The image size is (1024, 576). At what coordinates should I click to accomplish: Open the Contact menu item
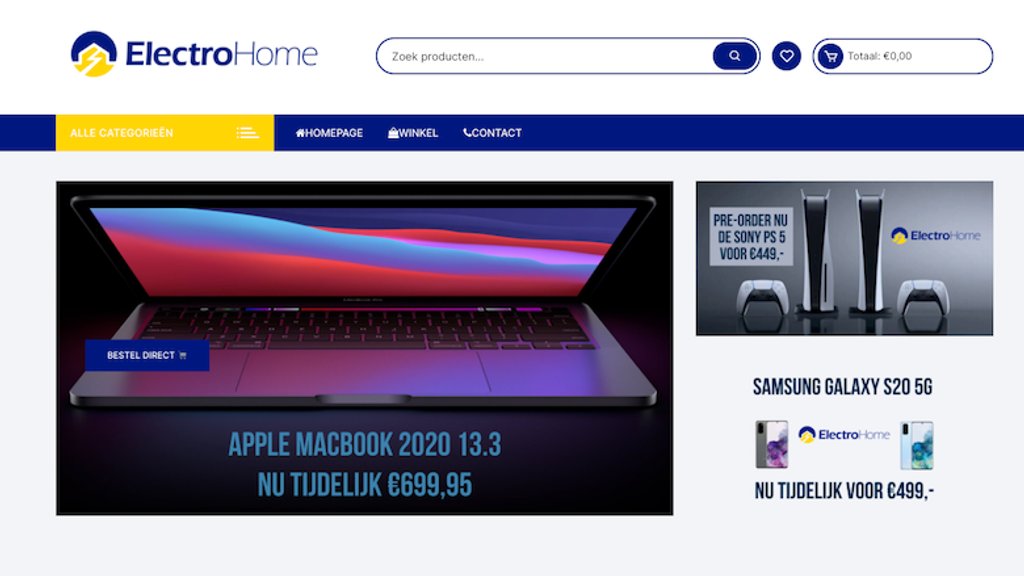(x=492, y=133)
